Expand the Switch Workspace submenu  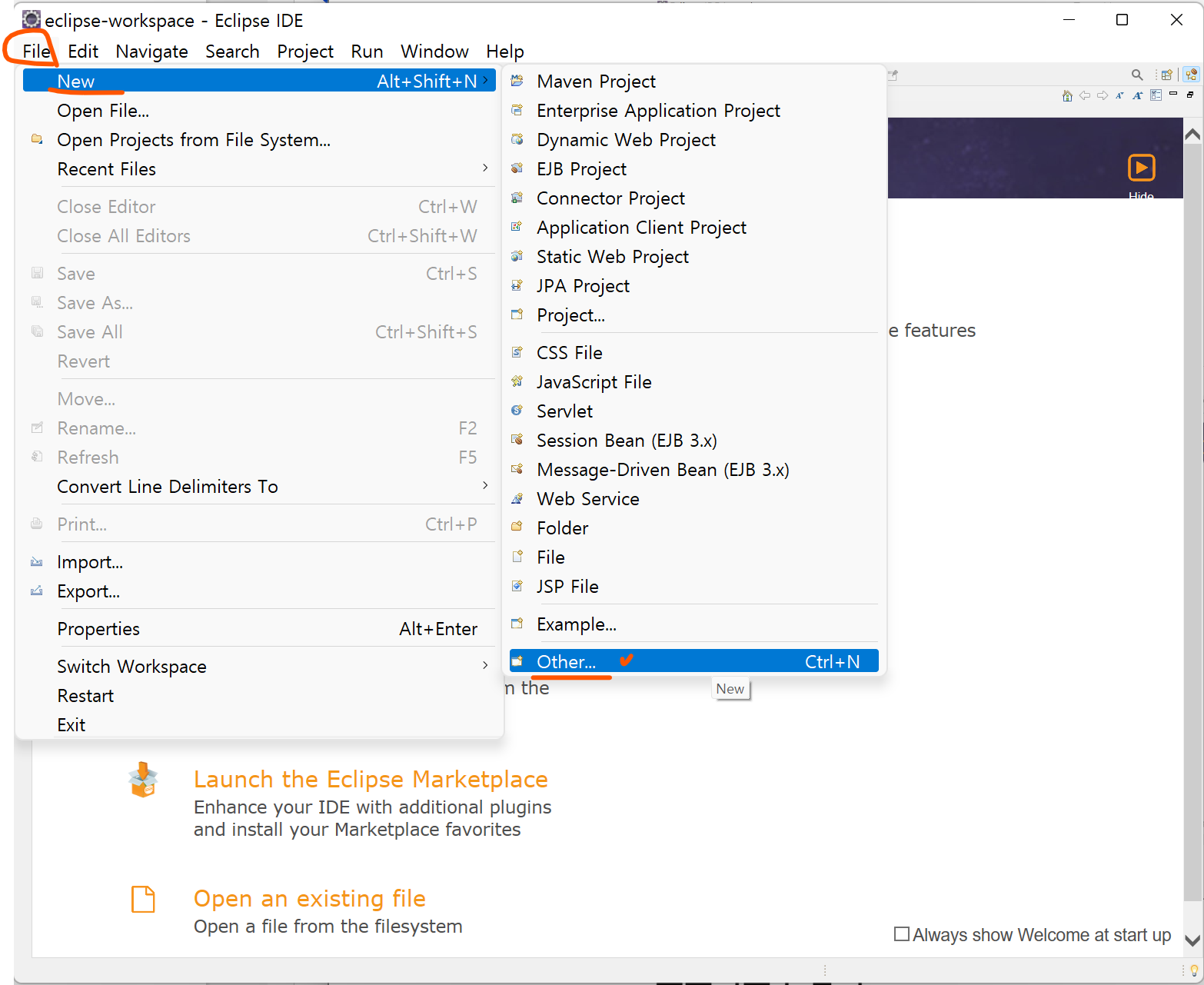(x=485, y=666)
